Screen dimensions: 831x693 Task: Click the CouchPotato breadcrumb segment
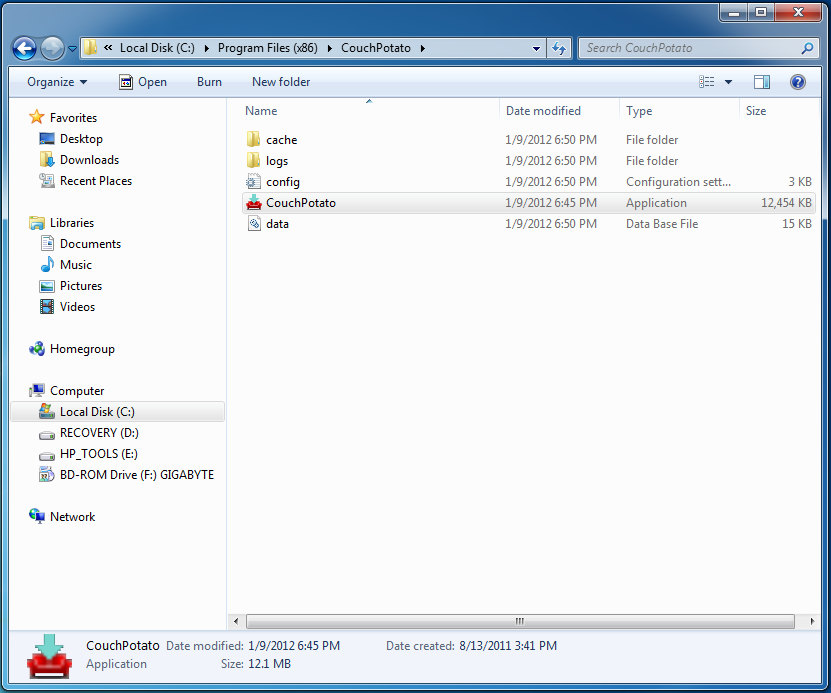tap(376, 48)
